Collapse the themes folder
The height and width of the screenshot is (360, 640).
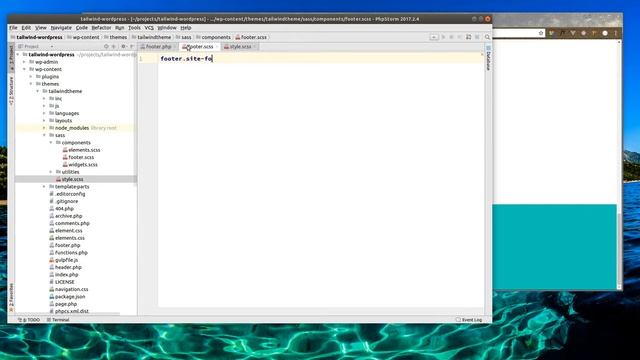click(x=31, y=84)
